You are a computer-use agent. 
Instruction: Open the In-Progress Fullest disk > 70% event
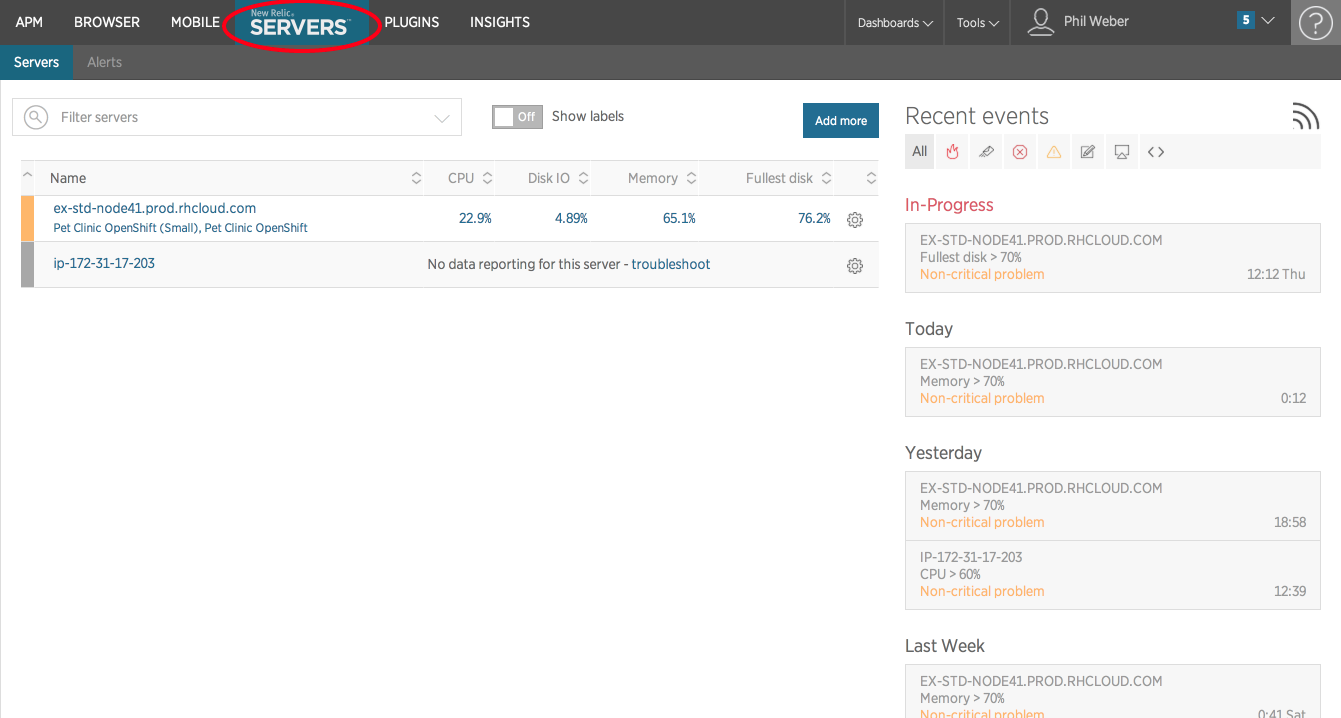coord(1113,257)
